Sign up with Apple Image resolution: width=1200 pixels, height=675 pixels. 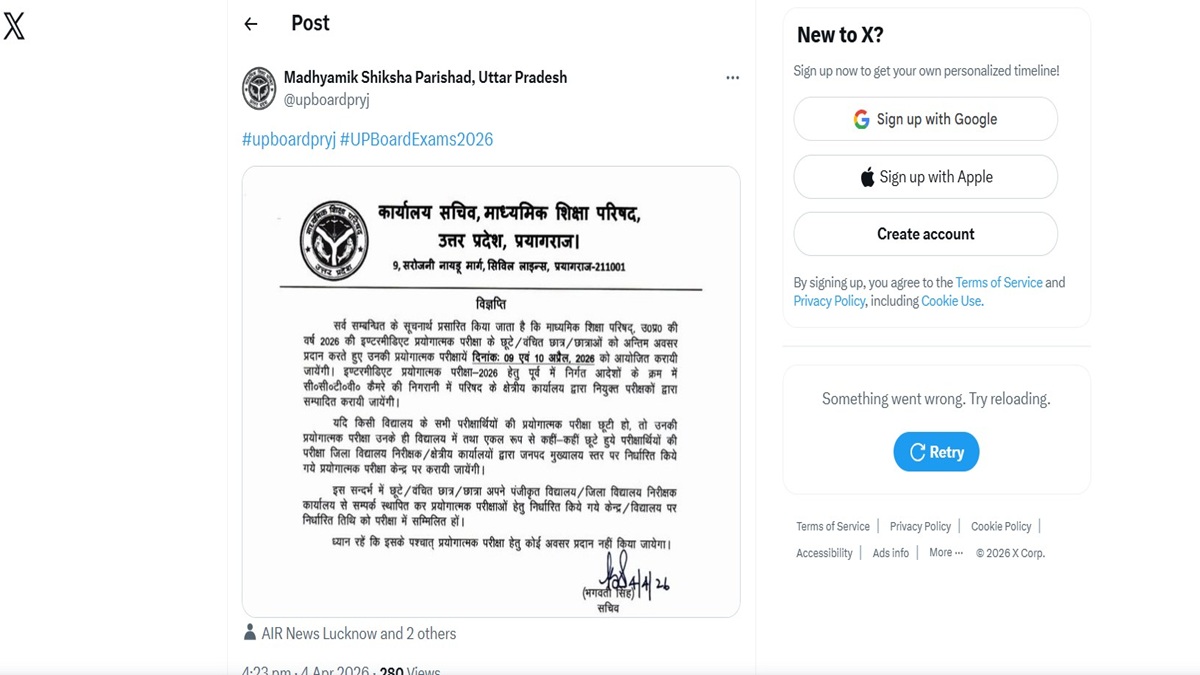pyautogui.click(x=925, y=177)
